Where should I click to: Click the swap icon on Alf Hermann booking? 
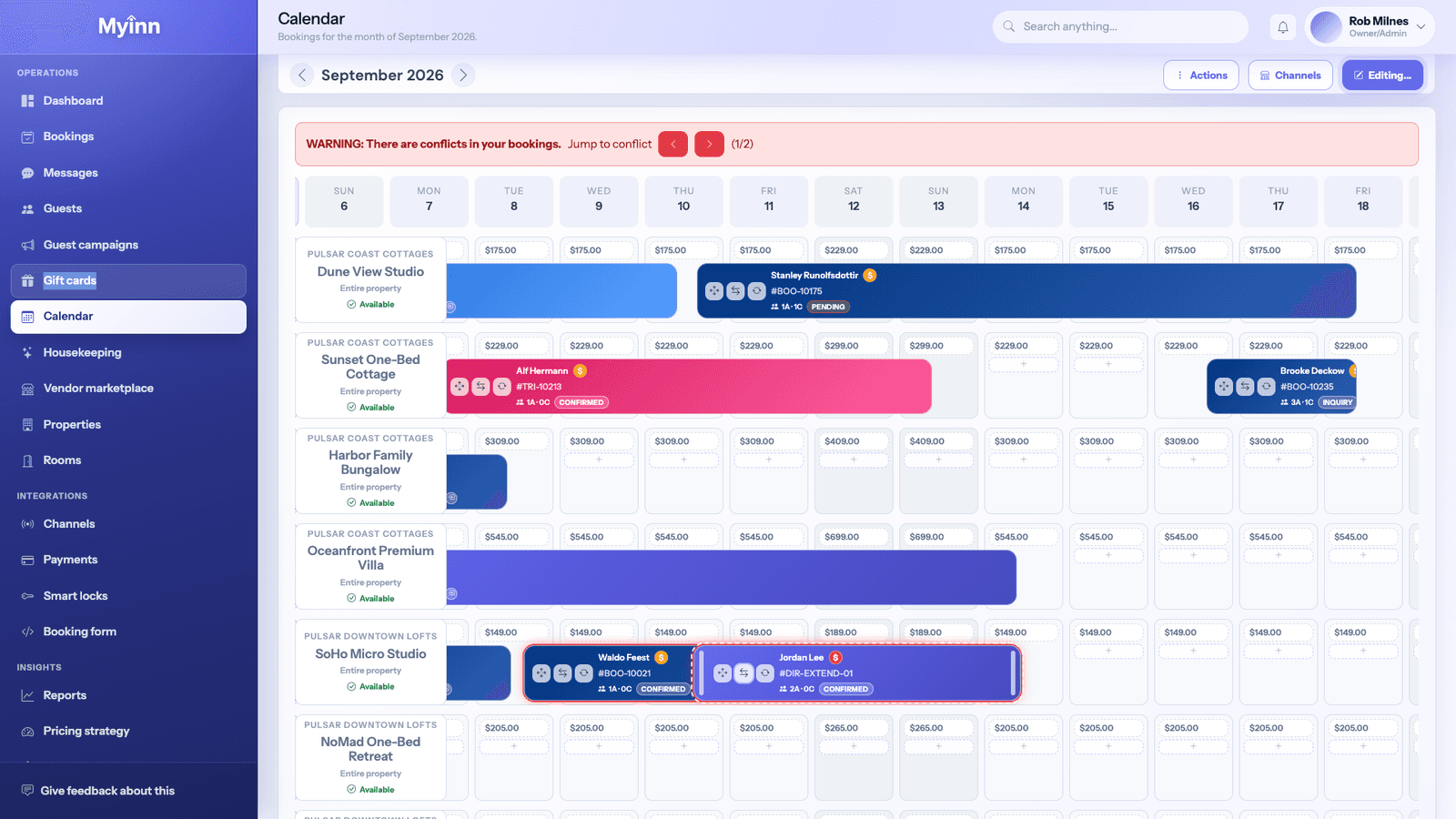(x=480, y=387)
